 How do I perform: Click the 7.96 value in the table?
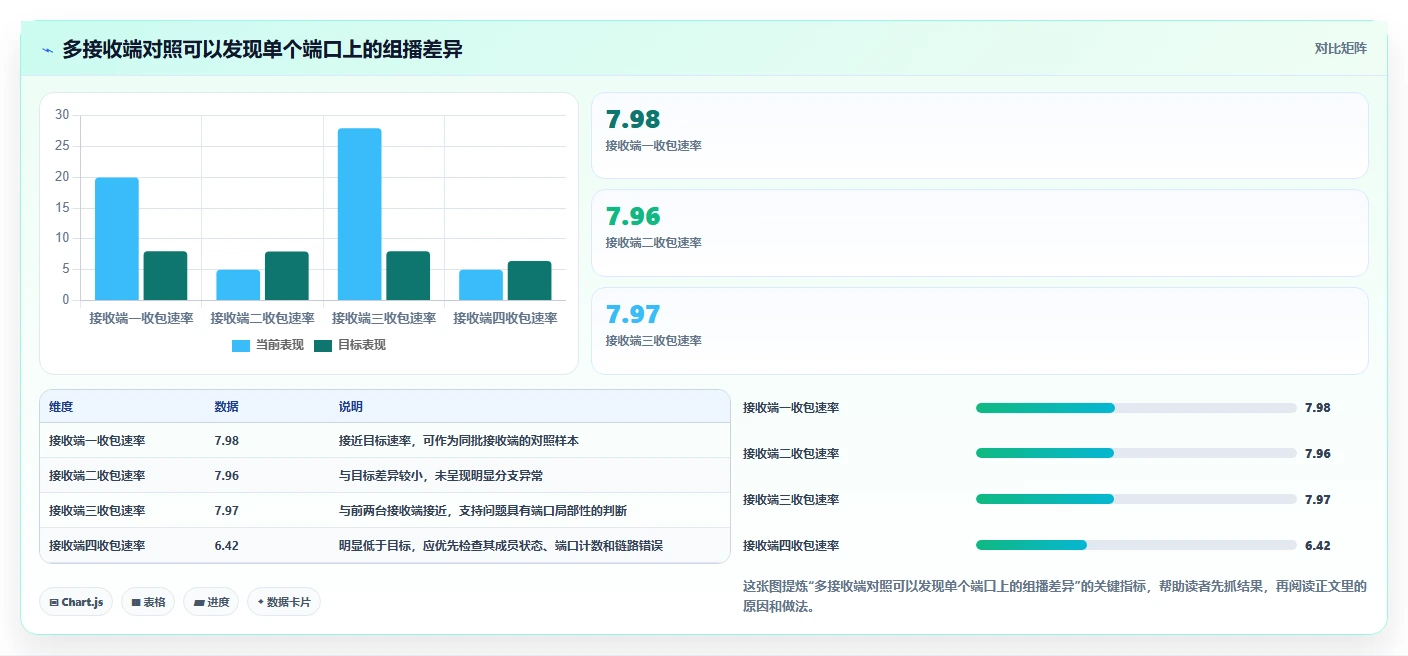(226, 476)
